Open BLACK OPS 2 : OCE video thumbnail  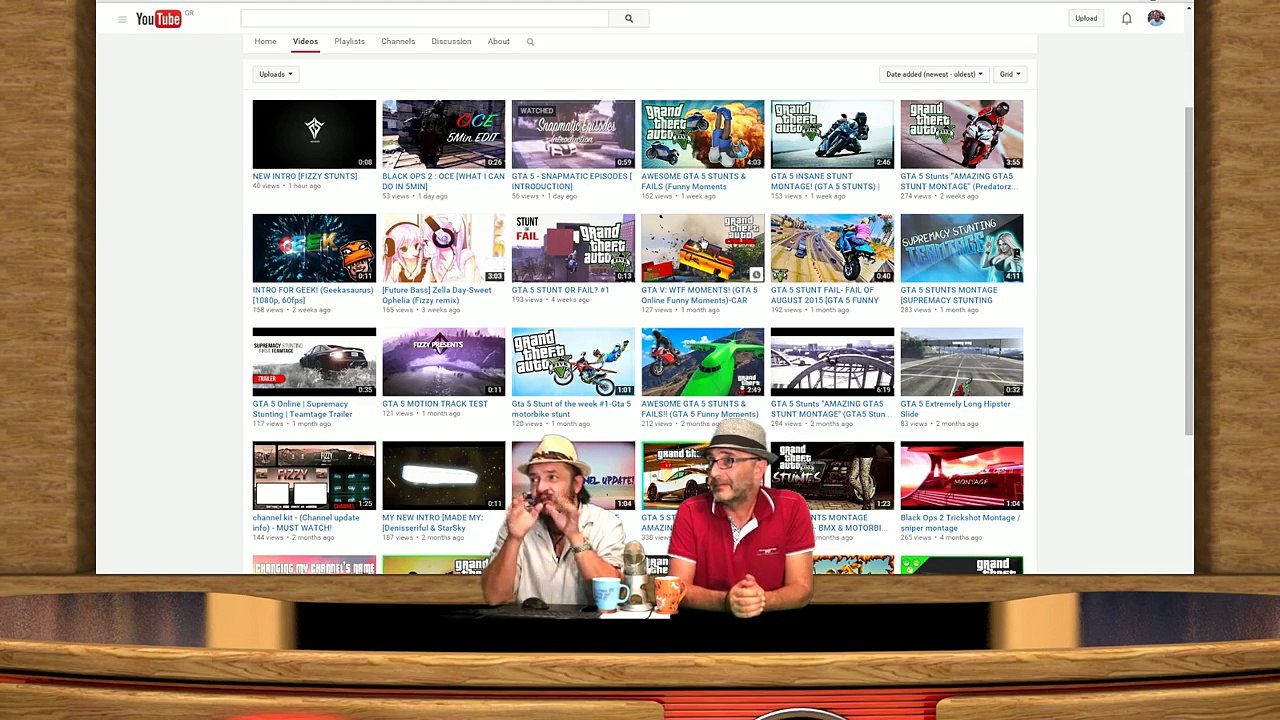click(x=443, y=134)
